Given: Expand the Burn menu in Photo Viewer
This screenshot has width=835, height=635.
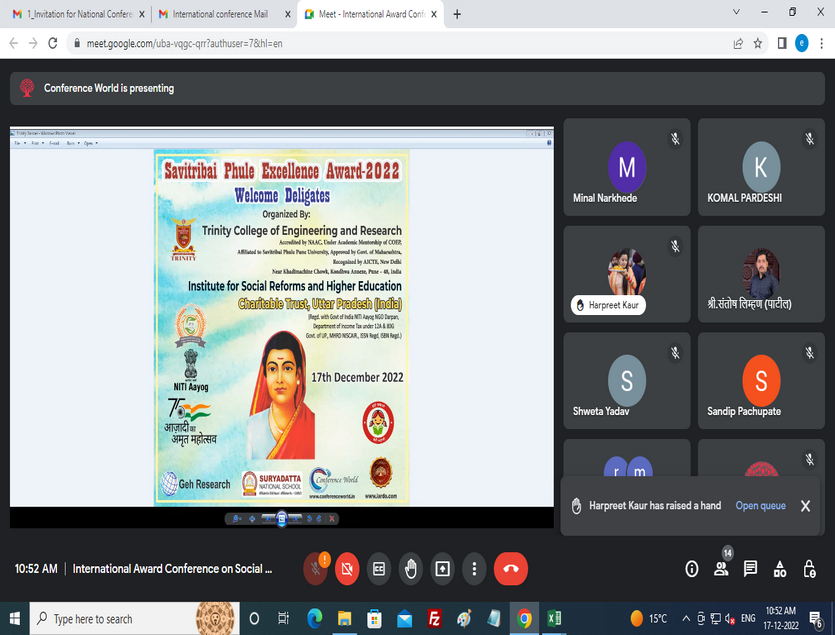Looking at the screenshot, I should (x=72, y=143).
